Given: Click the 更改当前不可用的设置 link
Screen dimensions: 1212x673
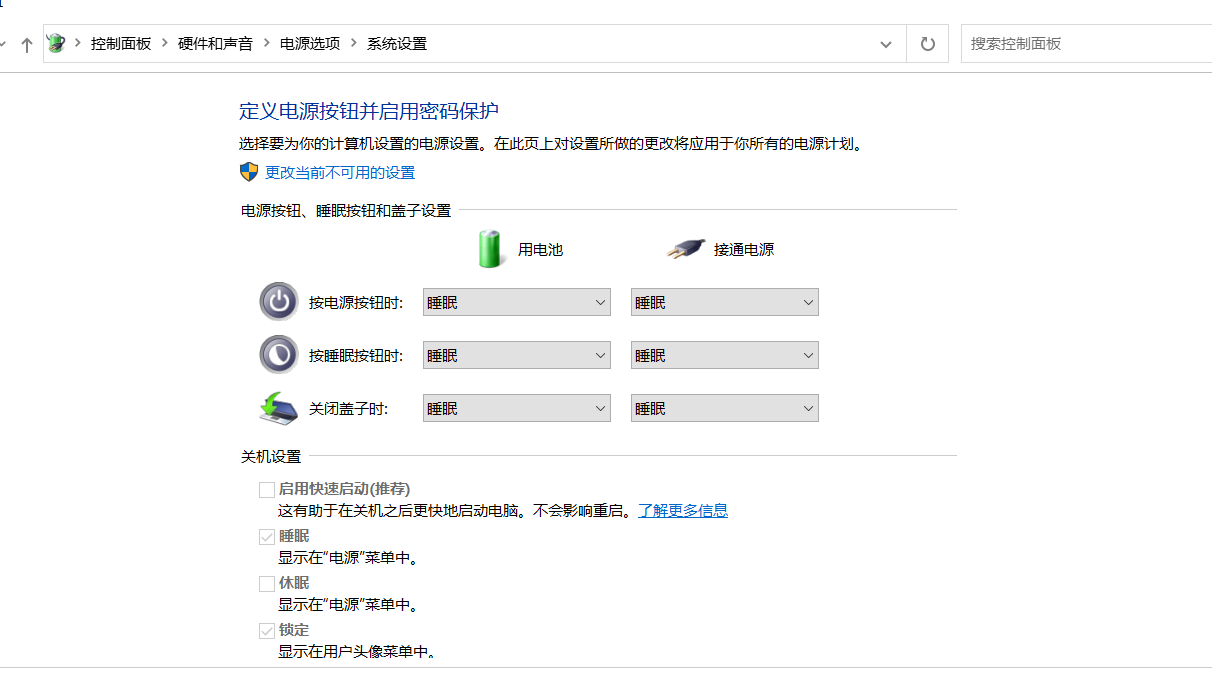Looking at the screenshot, I should (x=340, y=173).
